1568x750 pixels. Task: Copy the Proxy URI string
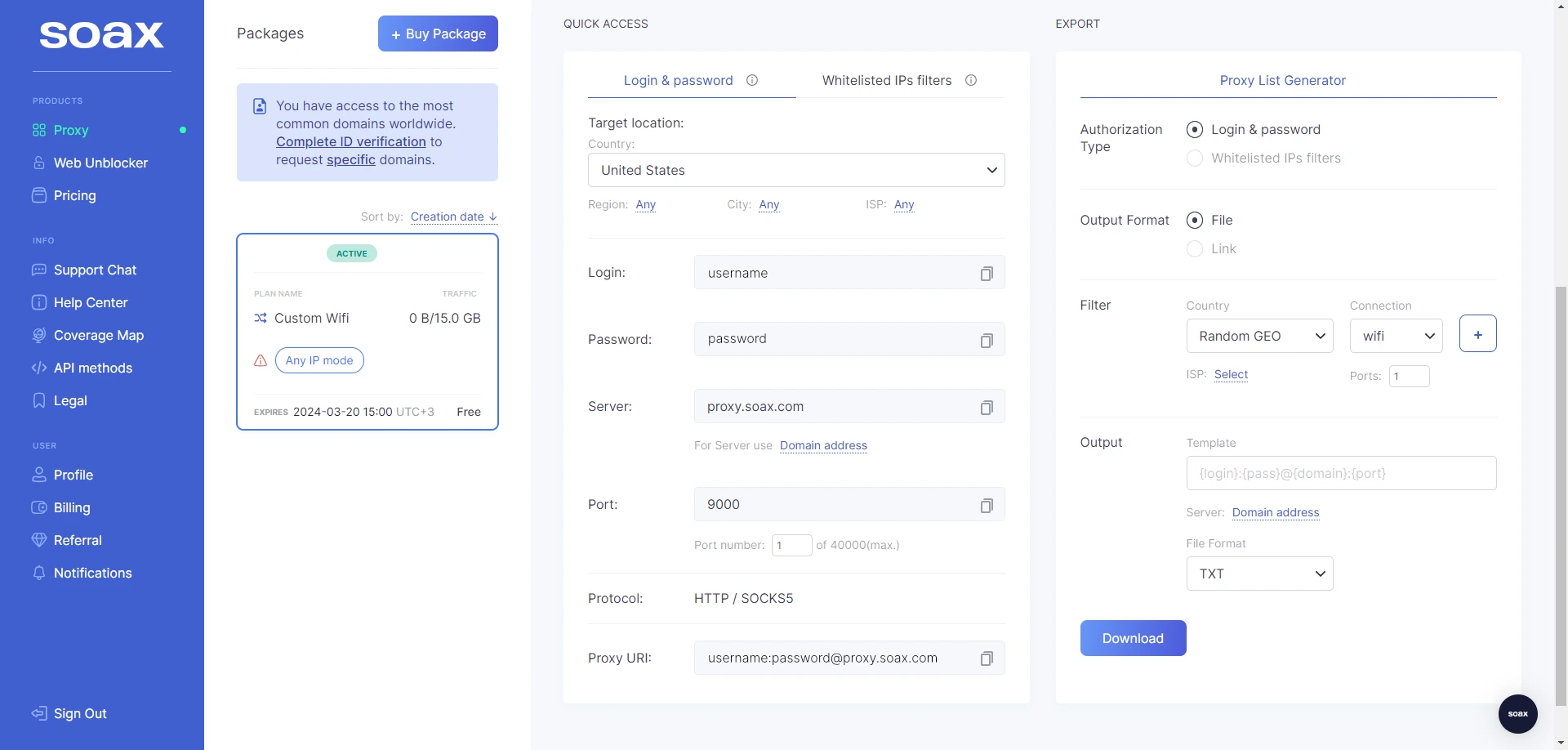point(986,658)
